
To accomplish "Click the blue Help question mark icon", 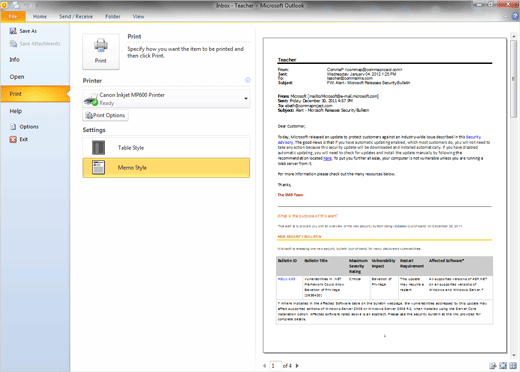I will click(515, 16).
